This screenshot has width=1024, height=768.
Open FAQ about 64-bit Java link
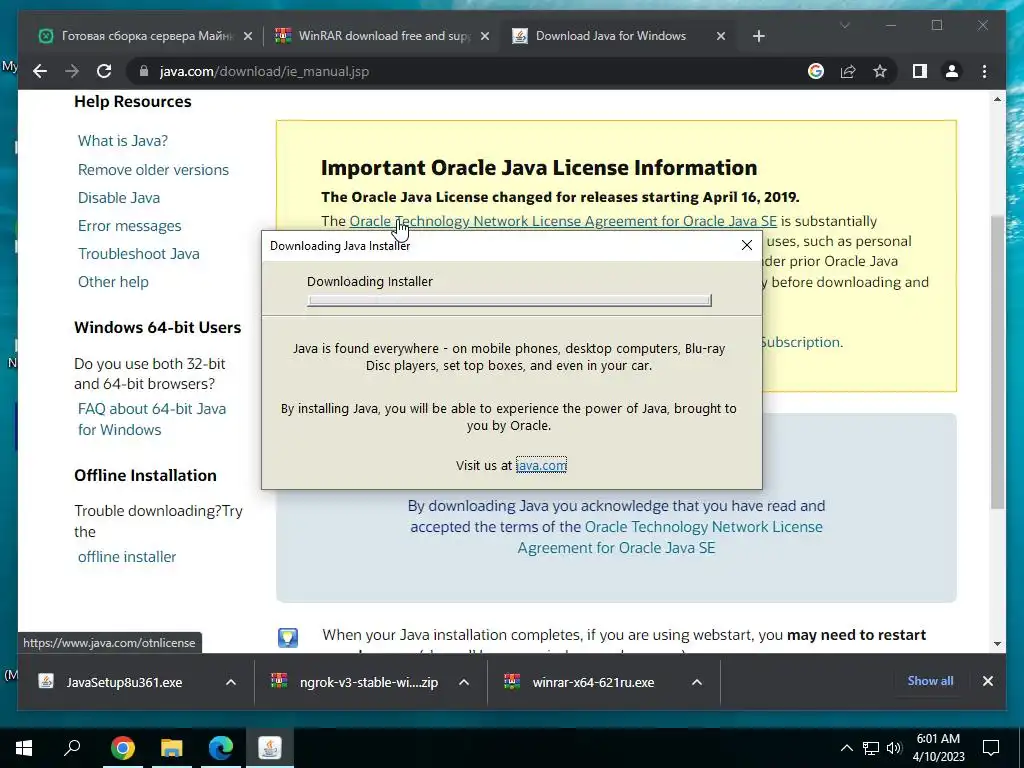coord(152,419)
